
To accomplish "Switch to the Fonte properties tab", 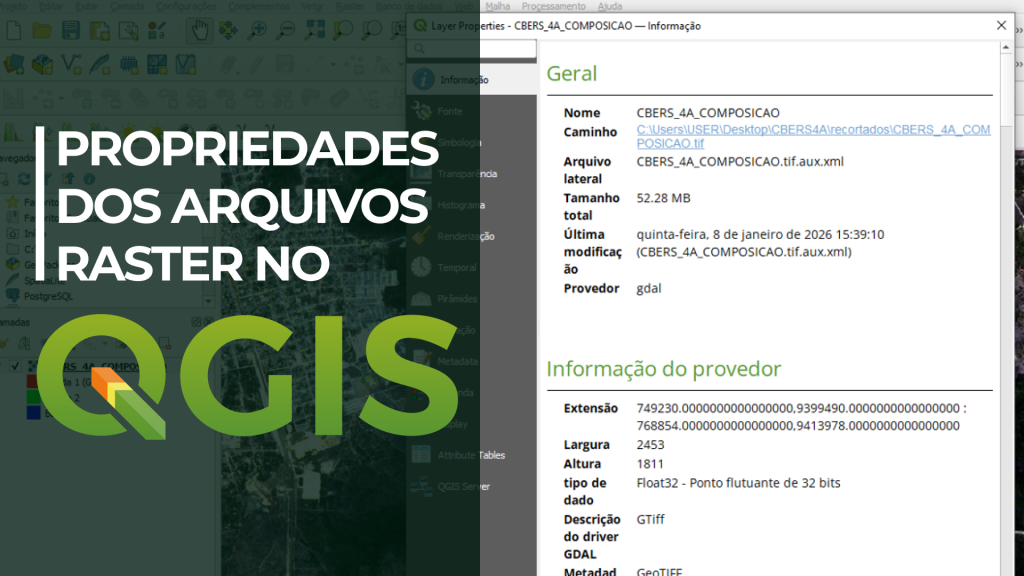I will (449, 111).
